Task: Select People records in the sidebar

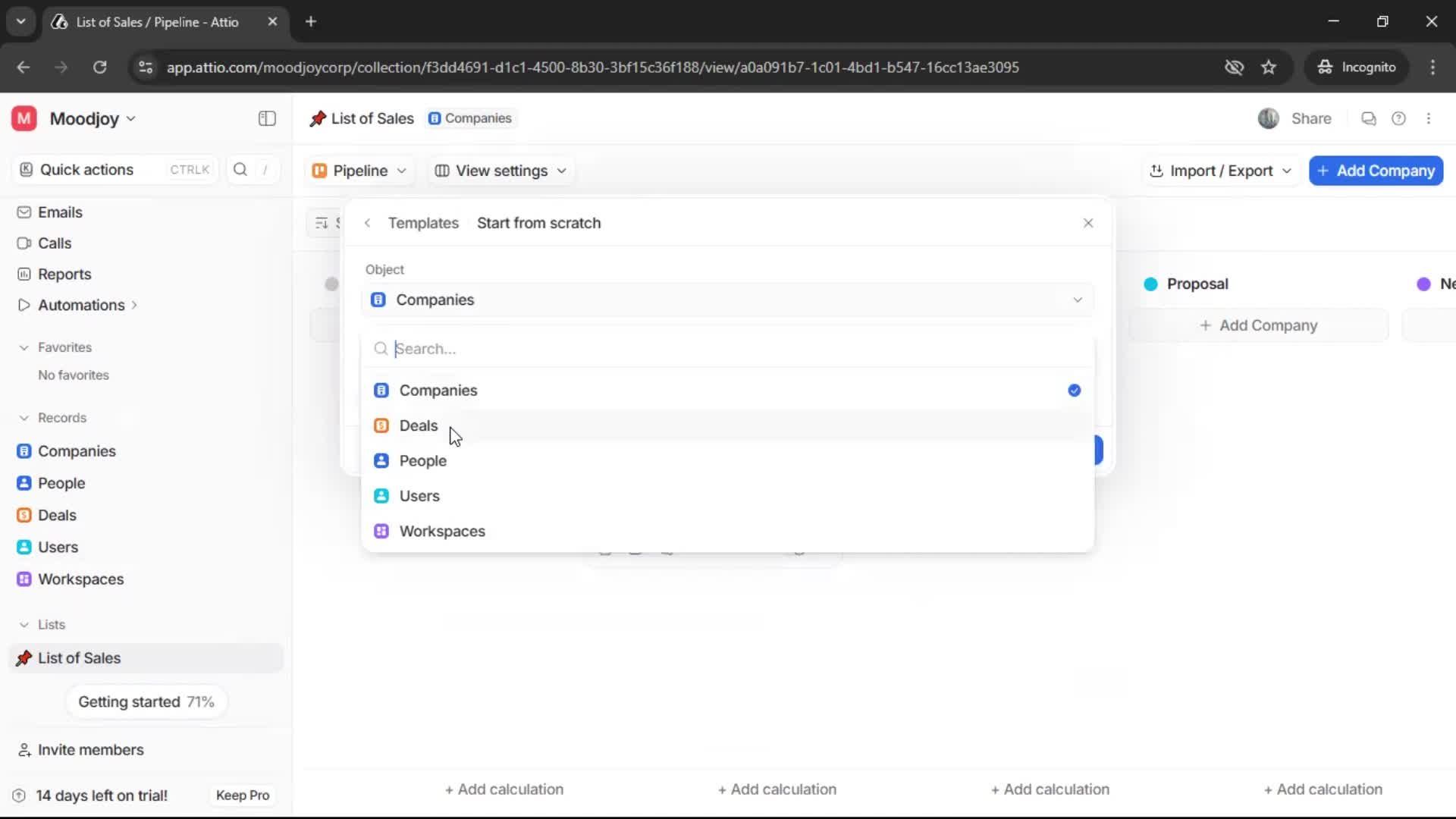Action: pyautogui.click(x=61, y=483)
